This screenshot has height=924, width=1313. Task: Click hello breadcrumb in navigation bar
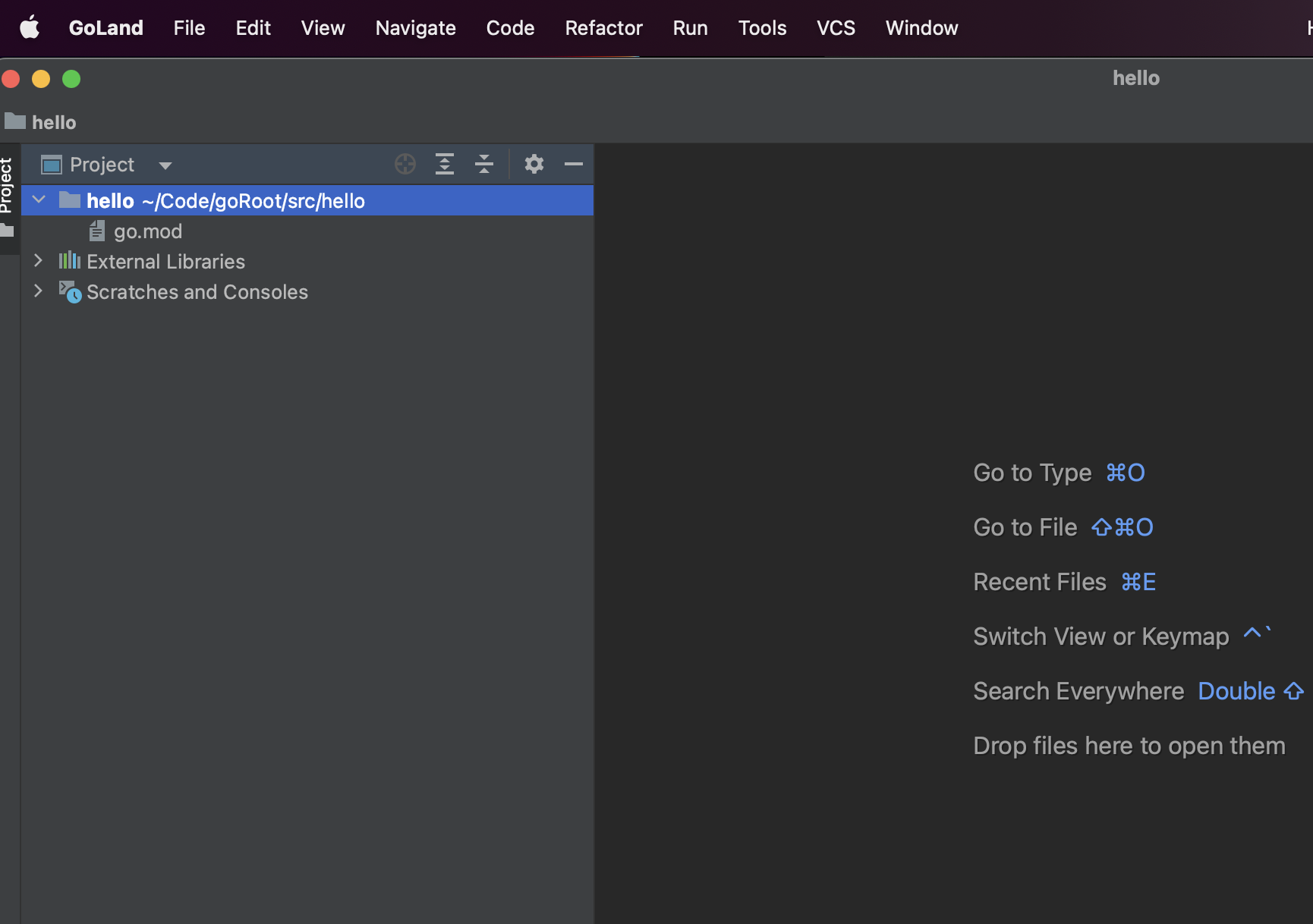(x=54, y=122)
